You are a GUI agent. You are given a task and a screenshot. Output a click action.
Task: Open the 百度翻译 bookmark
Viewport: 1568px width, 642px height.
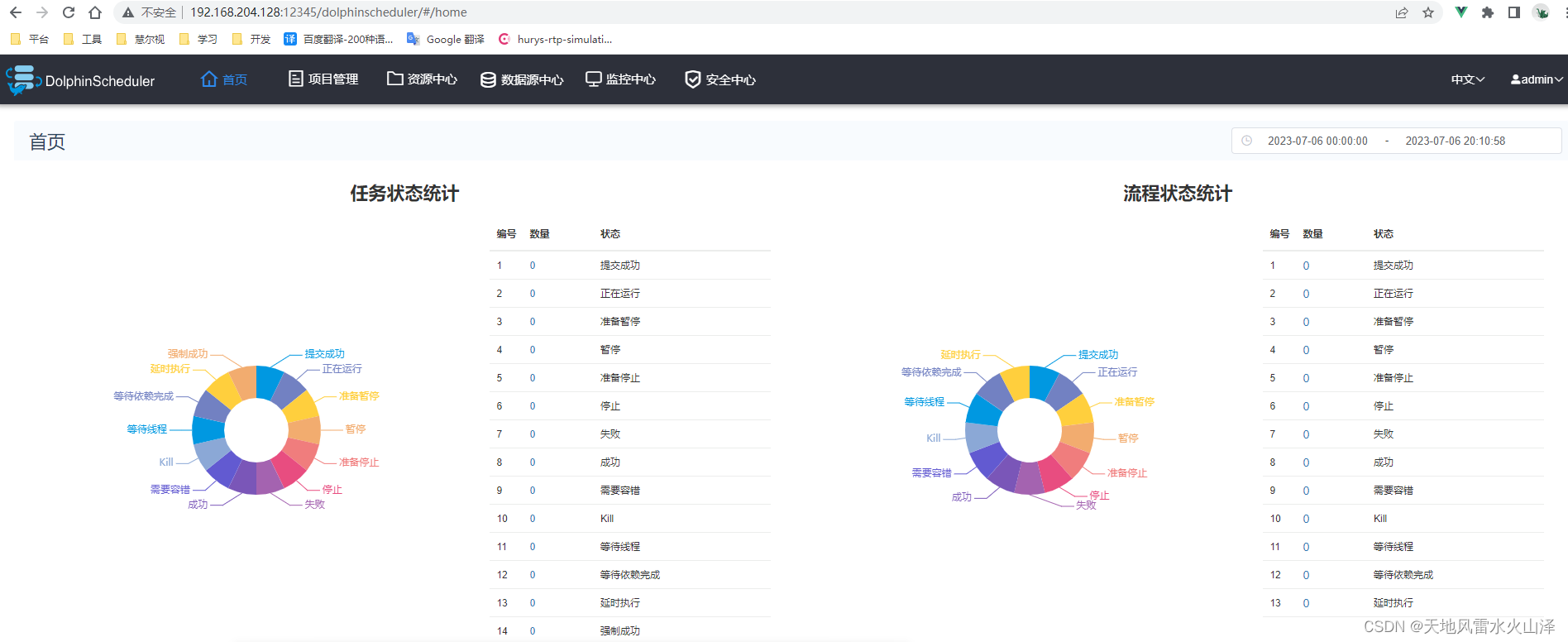click(338, 39)
